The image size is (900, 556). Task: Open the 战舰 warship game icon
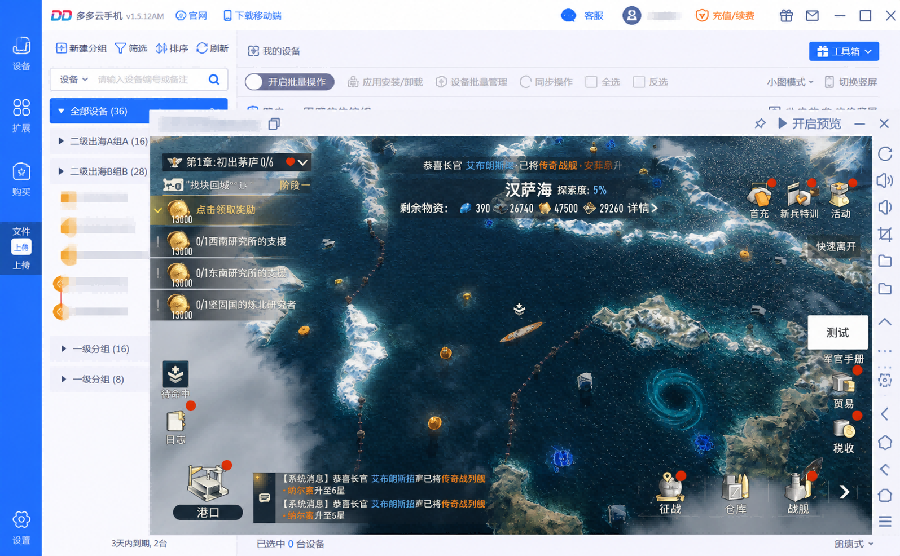[x=798, y=493]
